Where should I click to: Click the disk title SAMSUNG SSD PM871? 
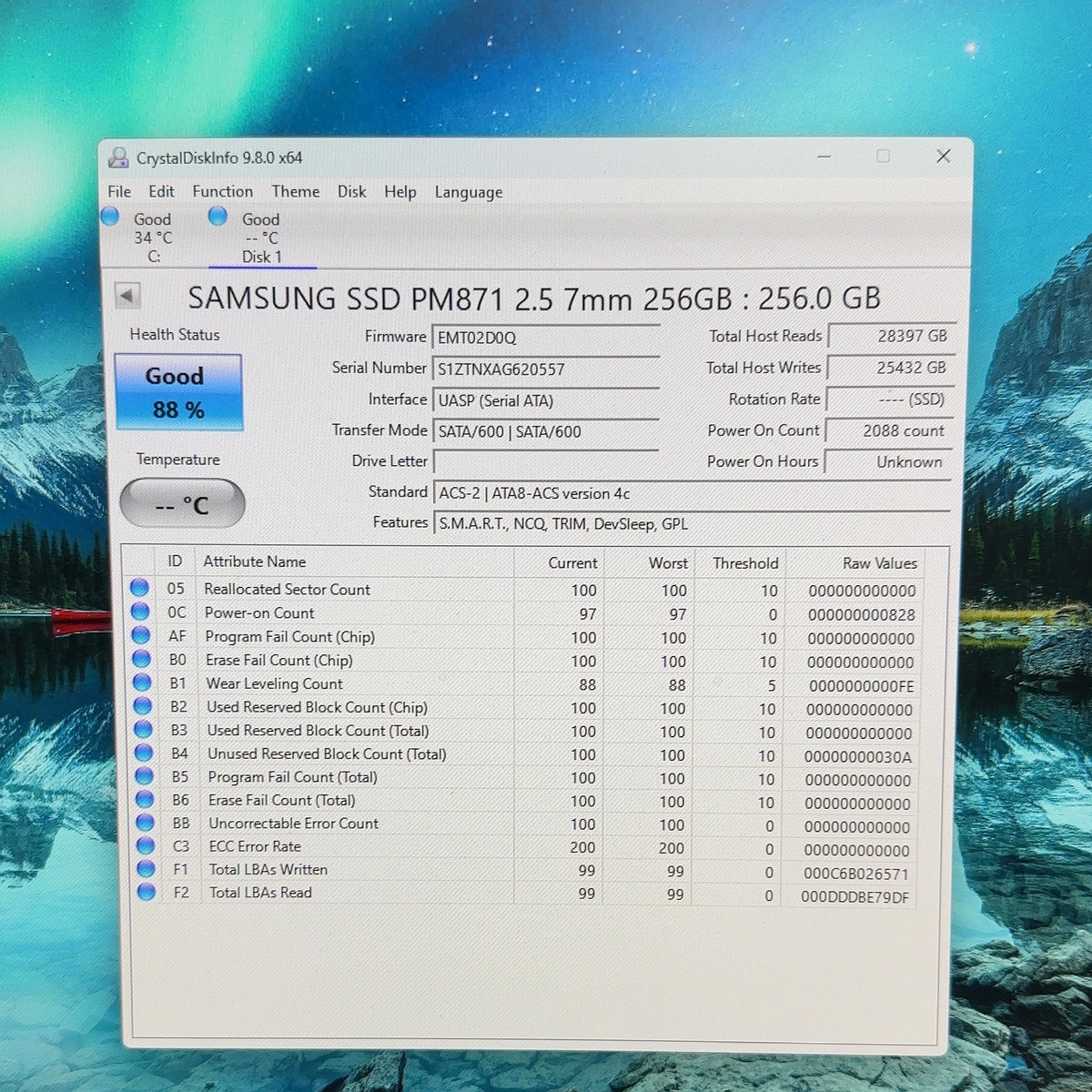[x=534, y=298]
